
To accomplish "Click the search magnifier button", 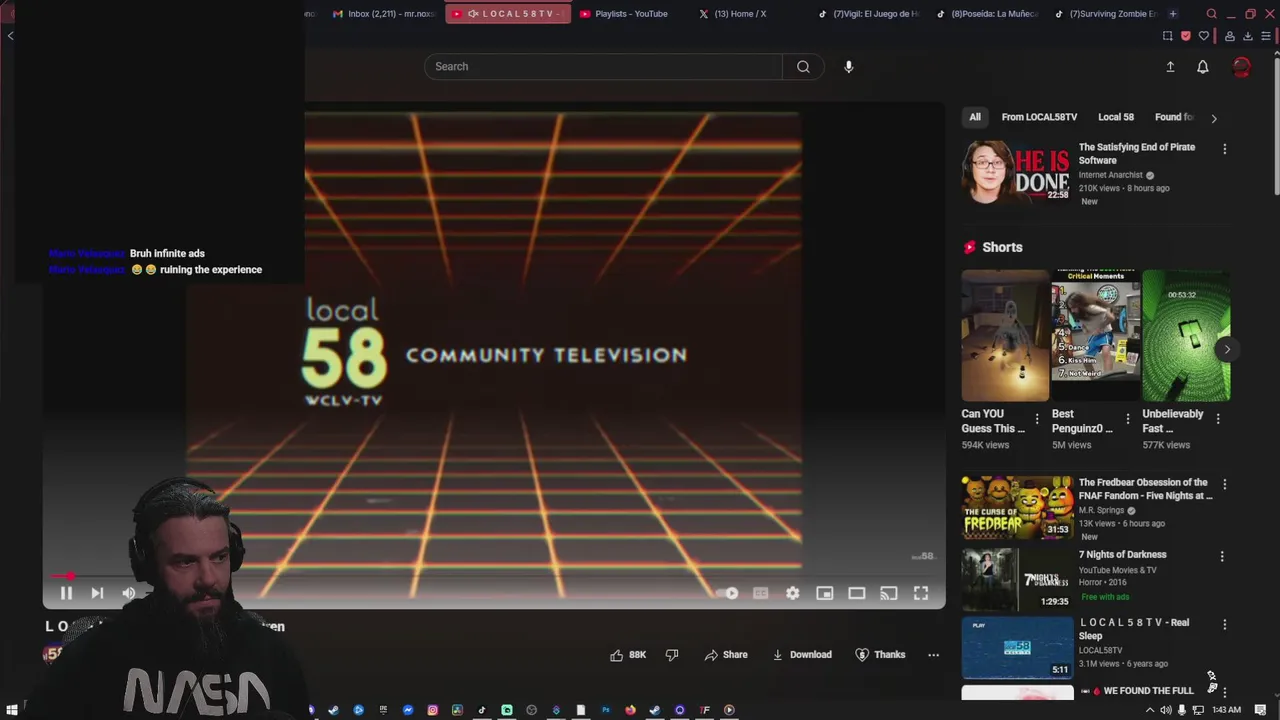I will (x=803, y=66).
